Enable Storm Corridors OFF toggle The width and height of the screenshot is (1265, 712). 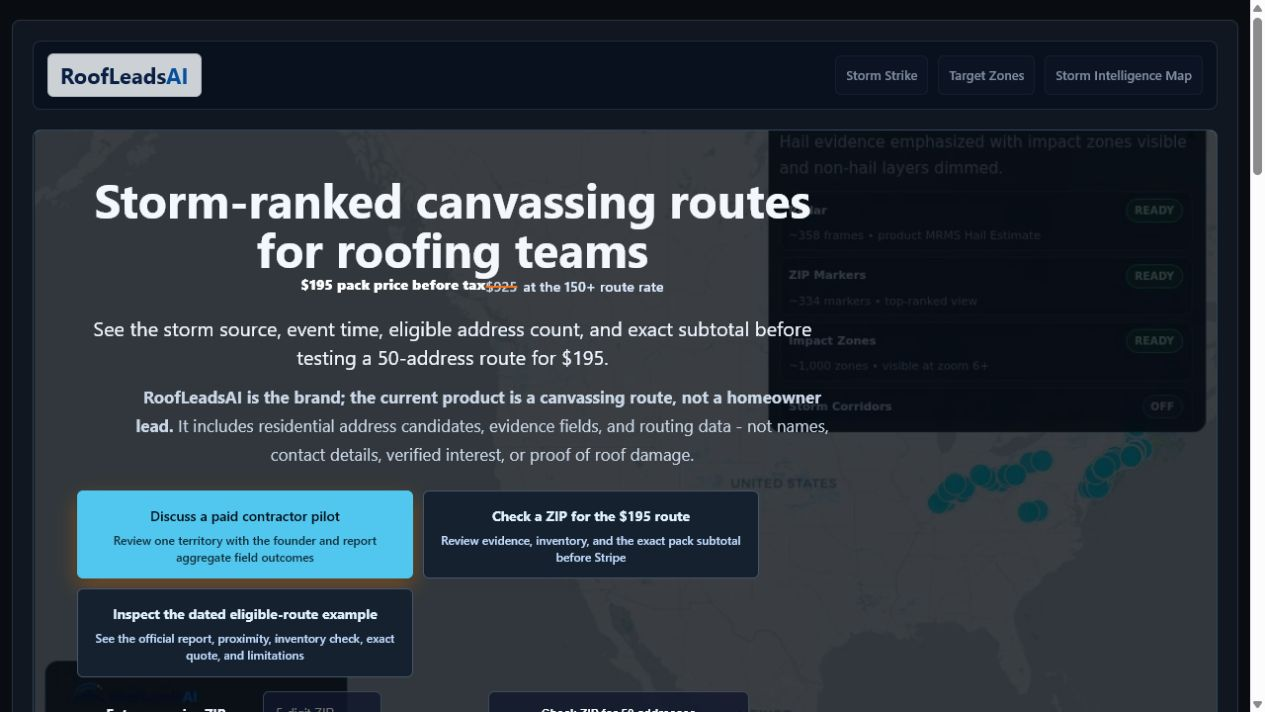1162,406
